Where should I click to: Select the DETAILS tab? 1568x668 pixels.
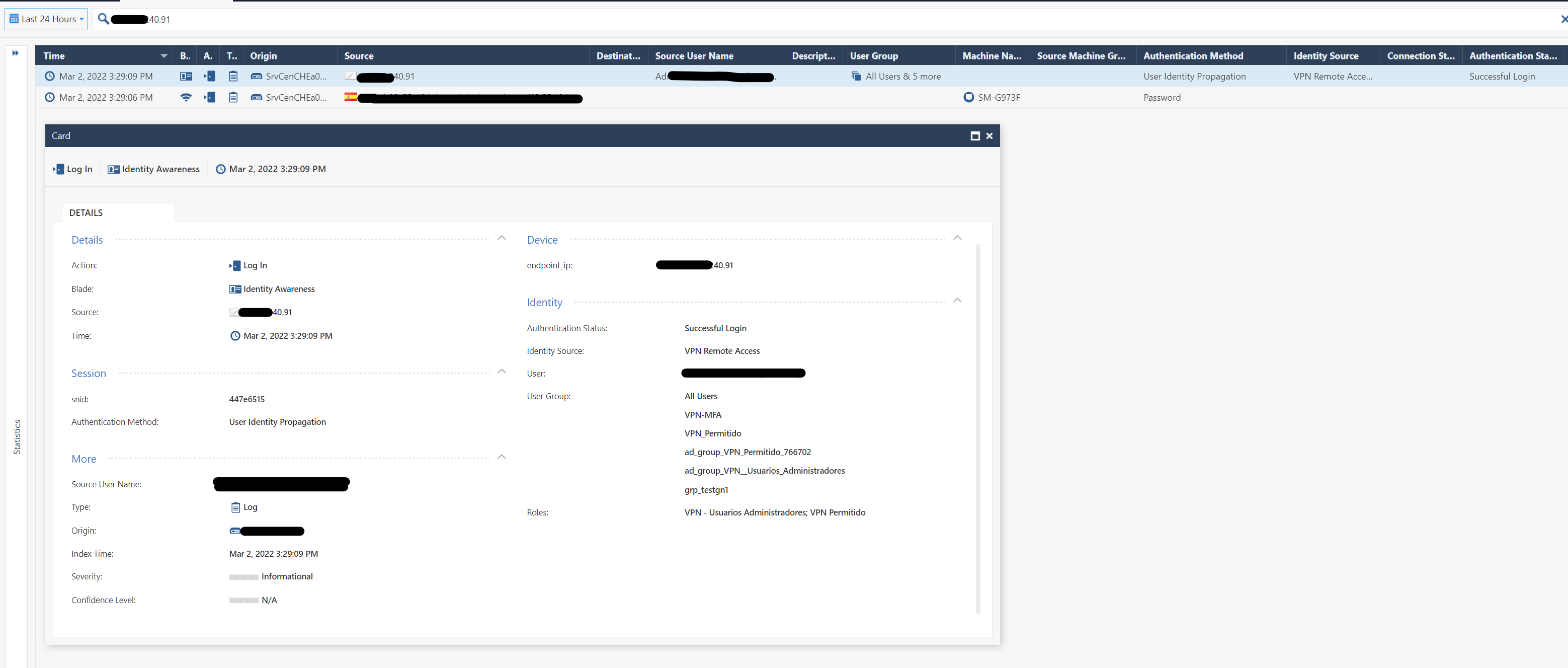(x=118, y=212)
